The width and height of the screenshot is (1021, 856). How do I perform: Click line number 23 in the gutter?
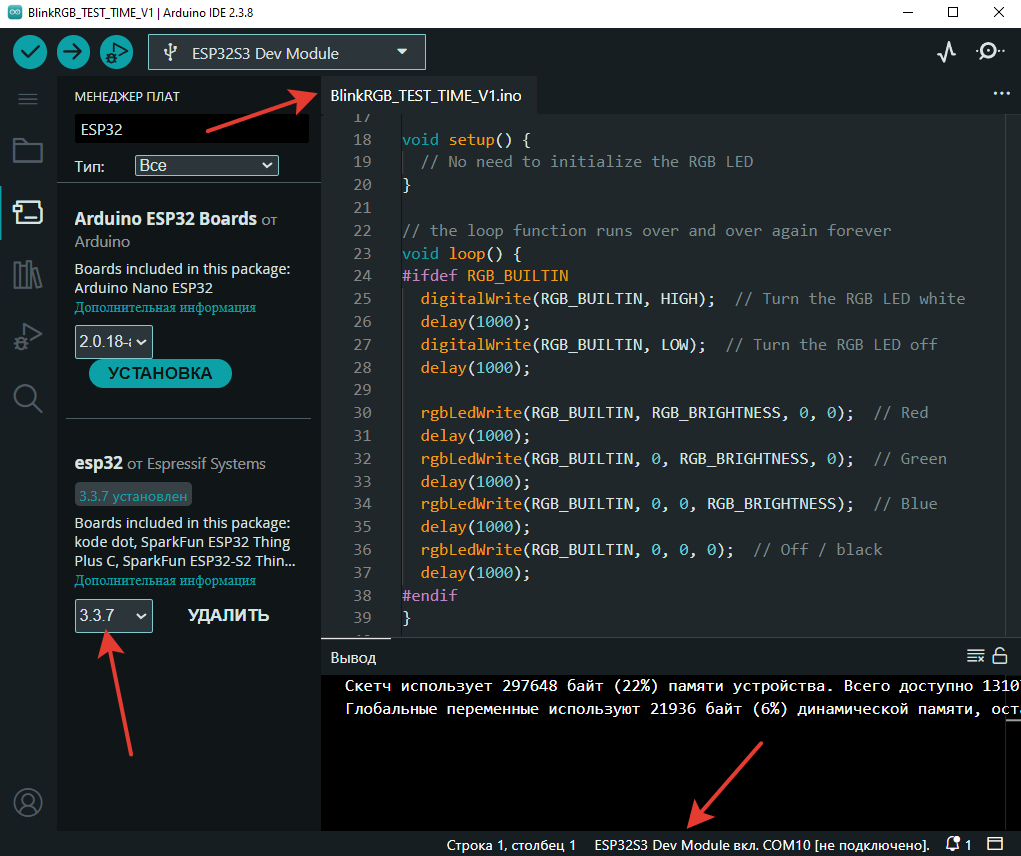point(362,253)
